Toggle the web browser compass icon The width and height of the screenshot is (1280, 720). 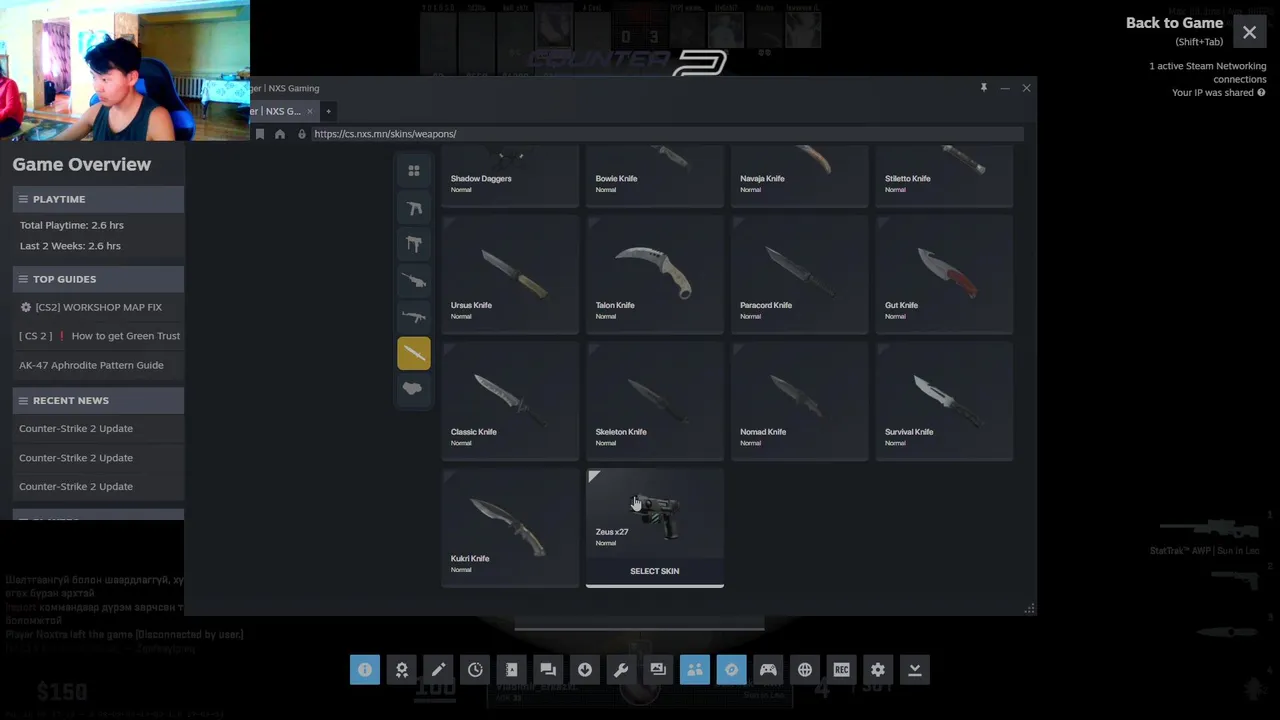click(731, 670)
